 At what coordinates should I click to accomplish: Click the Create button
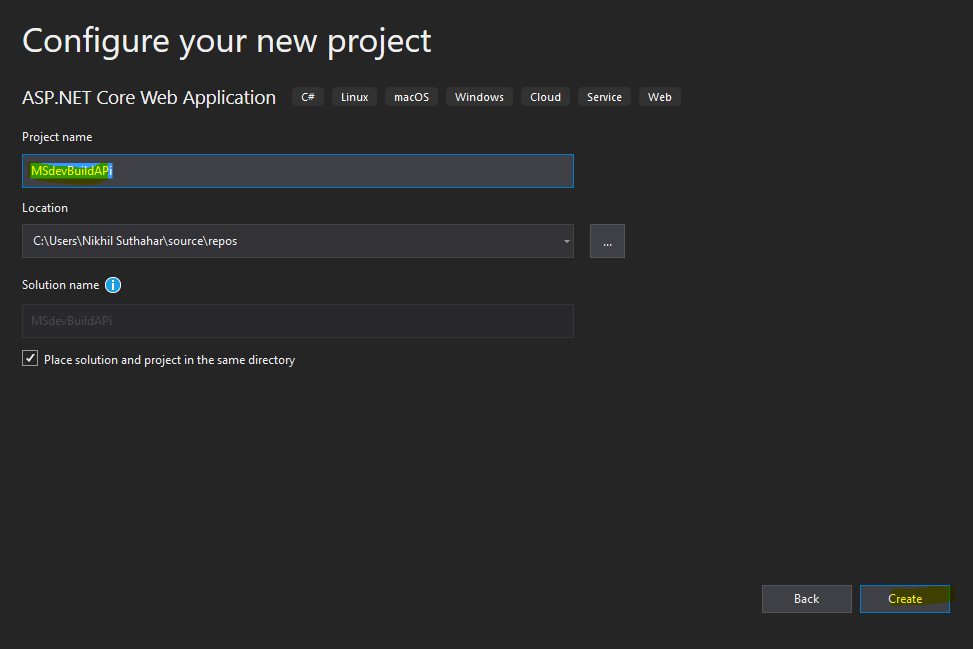click(905, 599)
